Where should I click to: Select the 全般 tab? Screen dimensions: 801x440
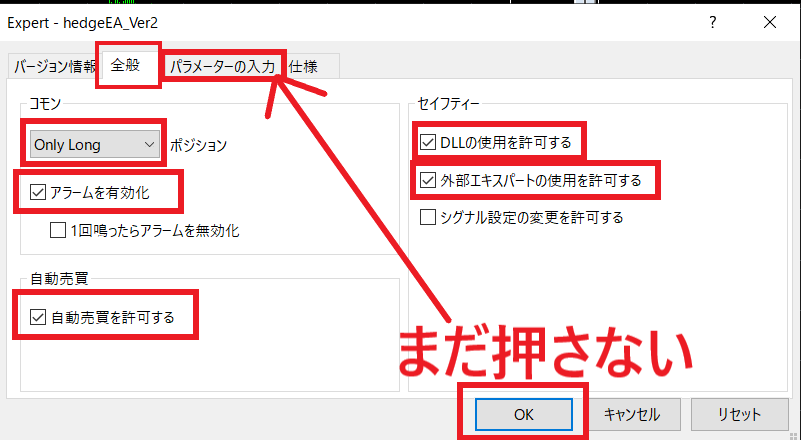tap(126, 65)
